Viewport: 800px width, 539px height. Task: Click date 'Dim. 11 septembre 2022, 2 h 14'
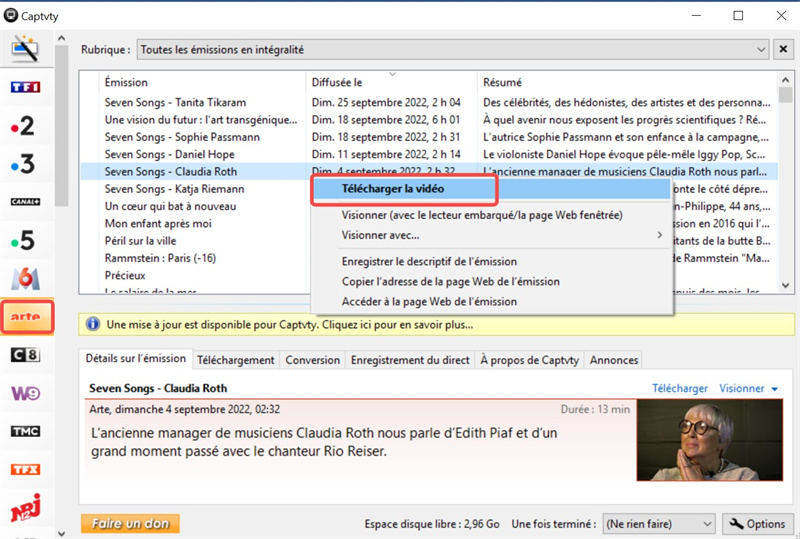(x=386, y=154)
